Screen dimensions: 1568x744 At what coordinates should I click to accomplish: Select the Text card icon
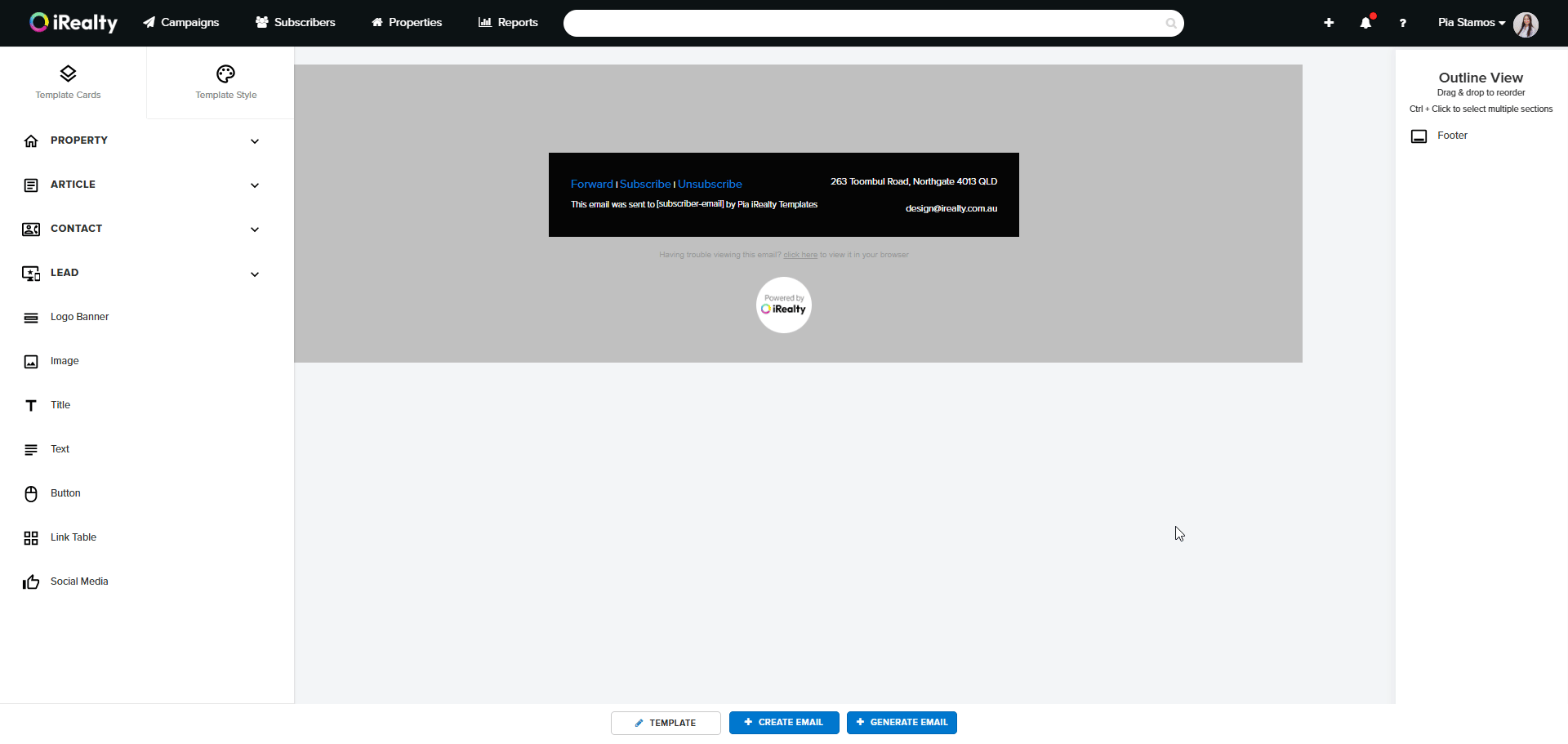click(31, 450)
